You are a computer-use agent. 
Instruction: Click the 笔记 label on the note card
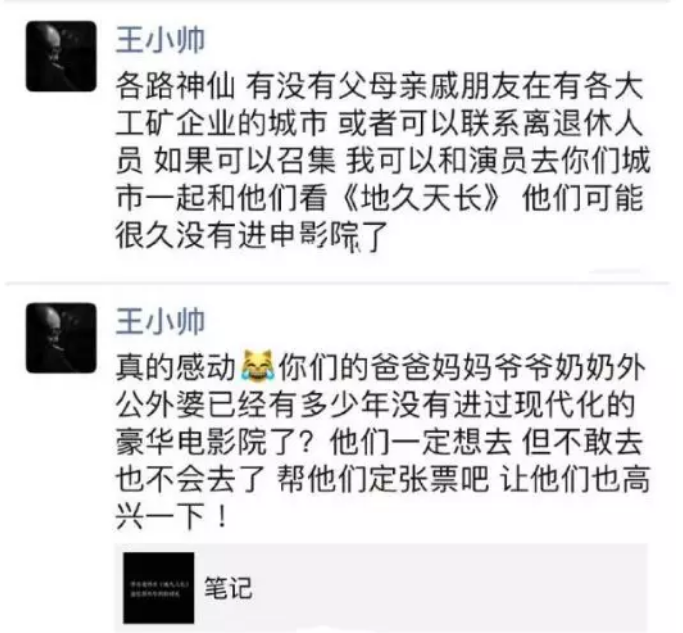click(228, 588)
